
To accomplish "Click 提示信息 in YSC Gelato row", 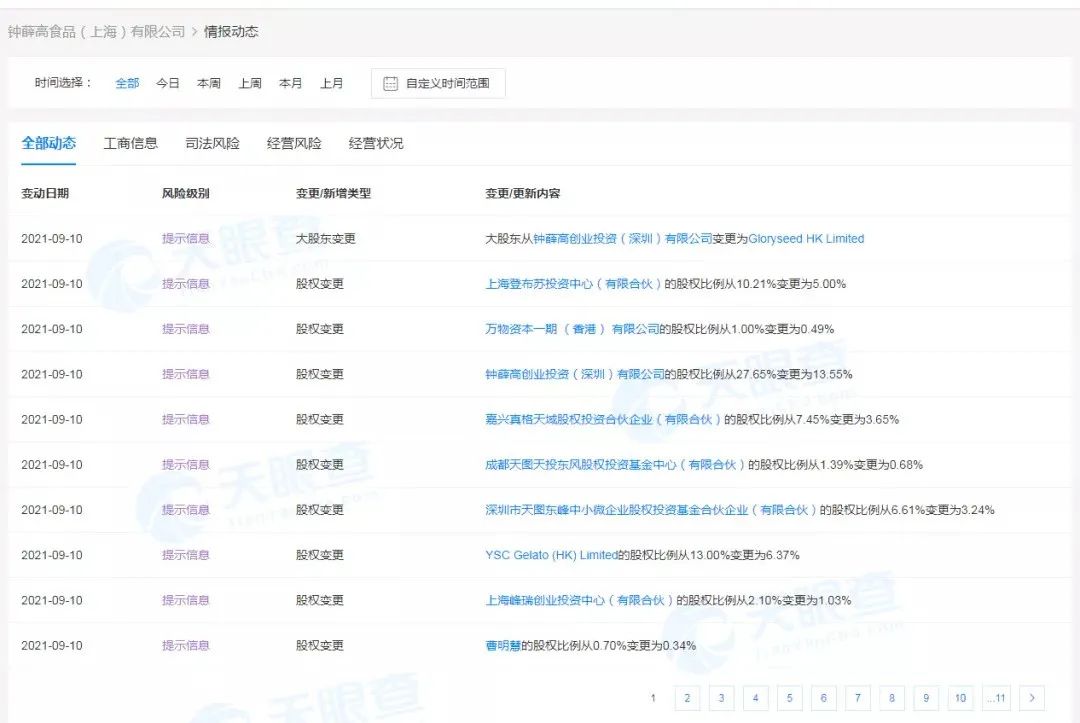I will (x=186, y=555).
